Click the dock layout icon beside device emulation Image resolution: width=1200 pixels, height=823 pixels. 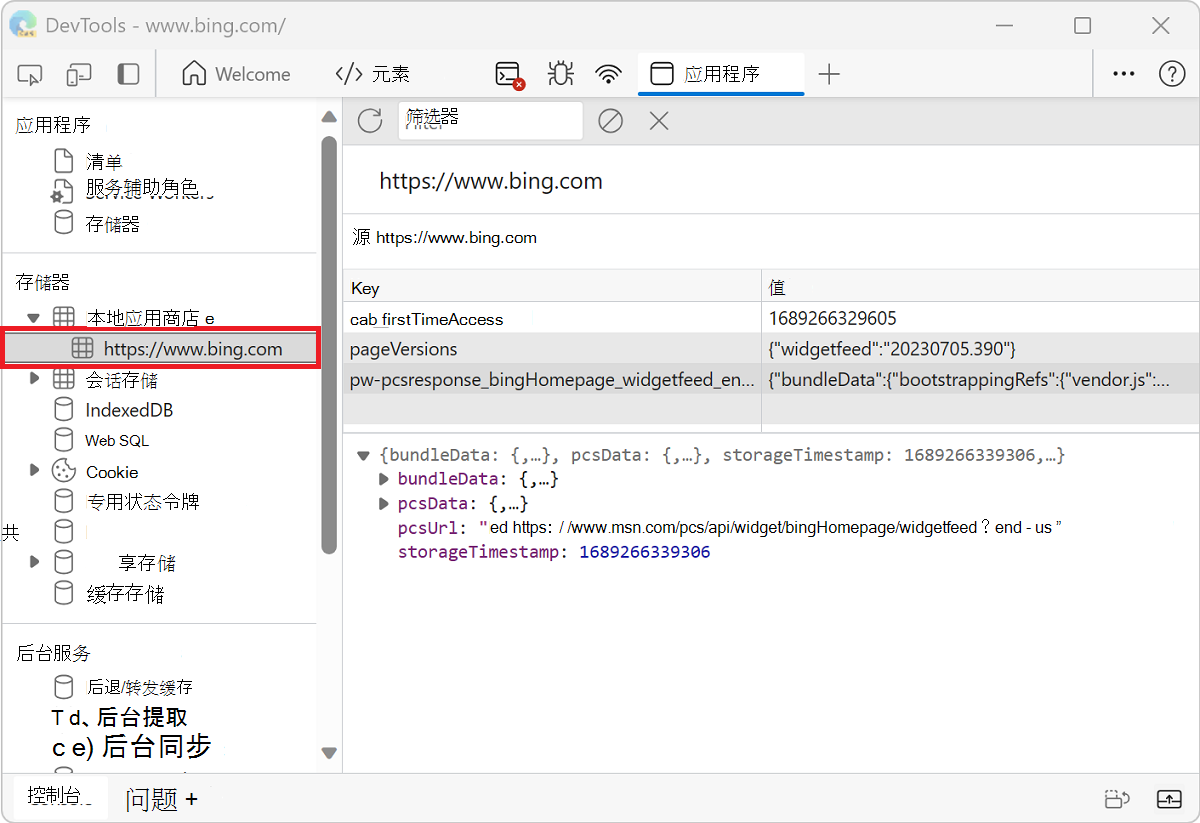click(x=126, y=74)
